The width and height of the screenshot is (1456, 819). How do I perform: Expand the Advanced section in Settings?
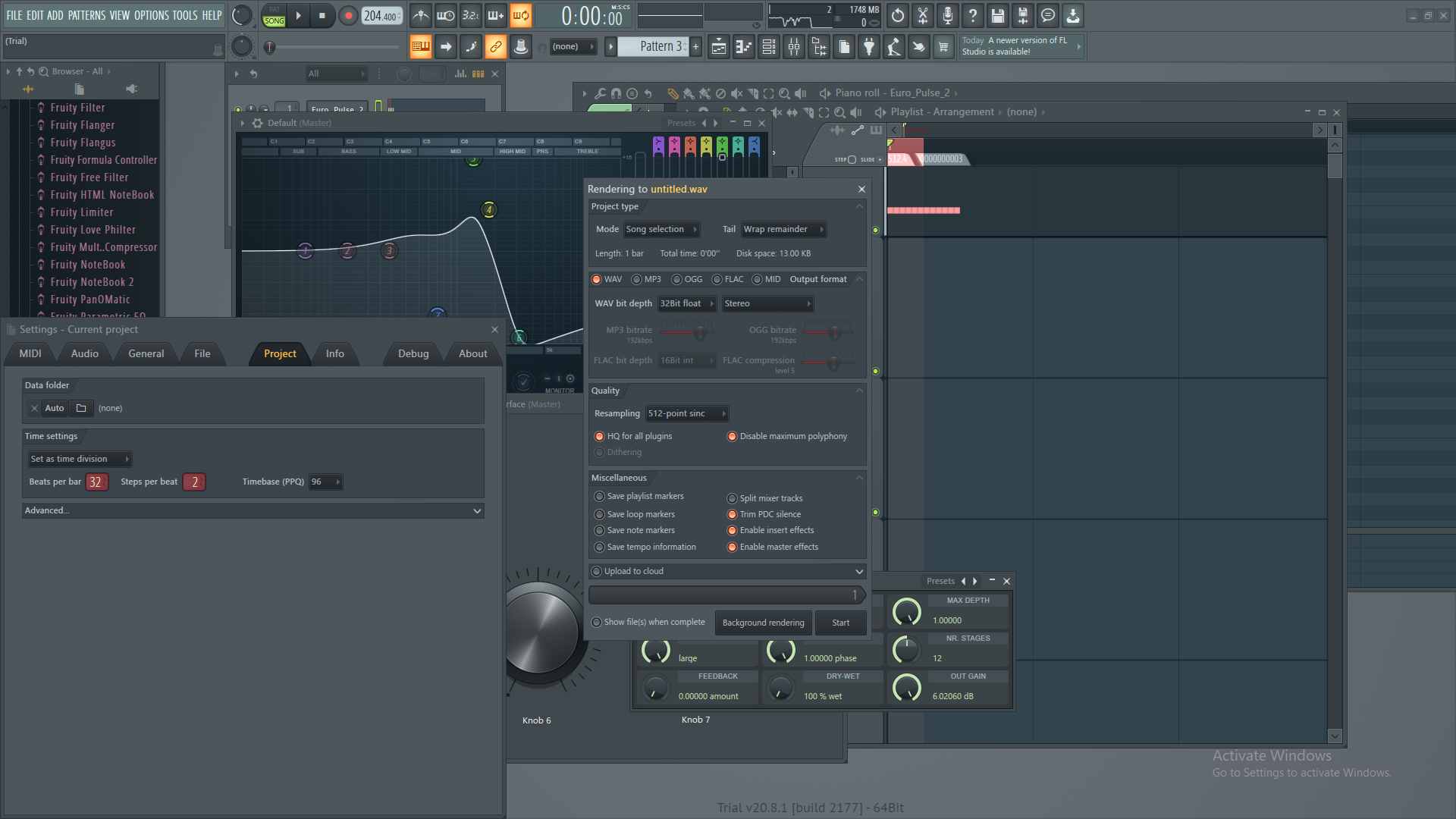pyautogui.click(x=253, y=510)
